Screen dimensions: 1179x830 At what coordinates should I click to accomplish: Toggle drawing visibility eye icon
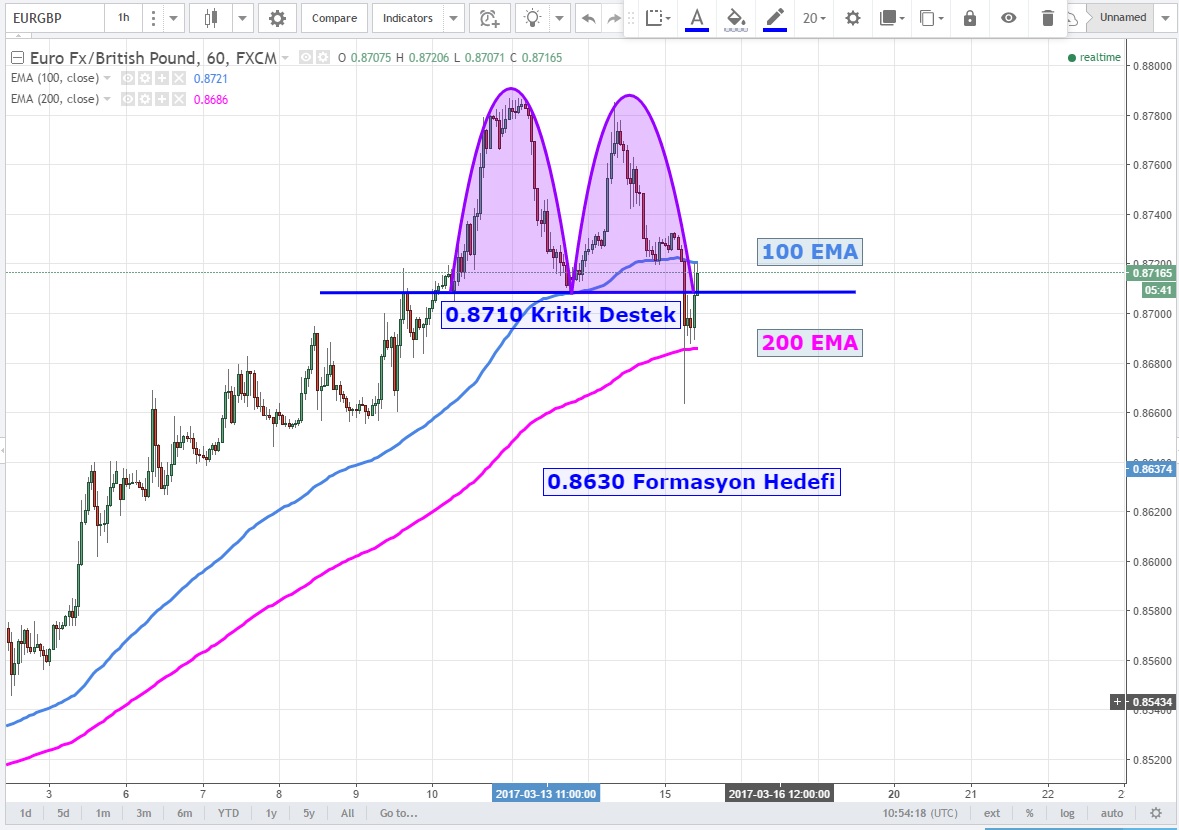tap(1009, 18)
